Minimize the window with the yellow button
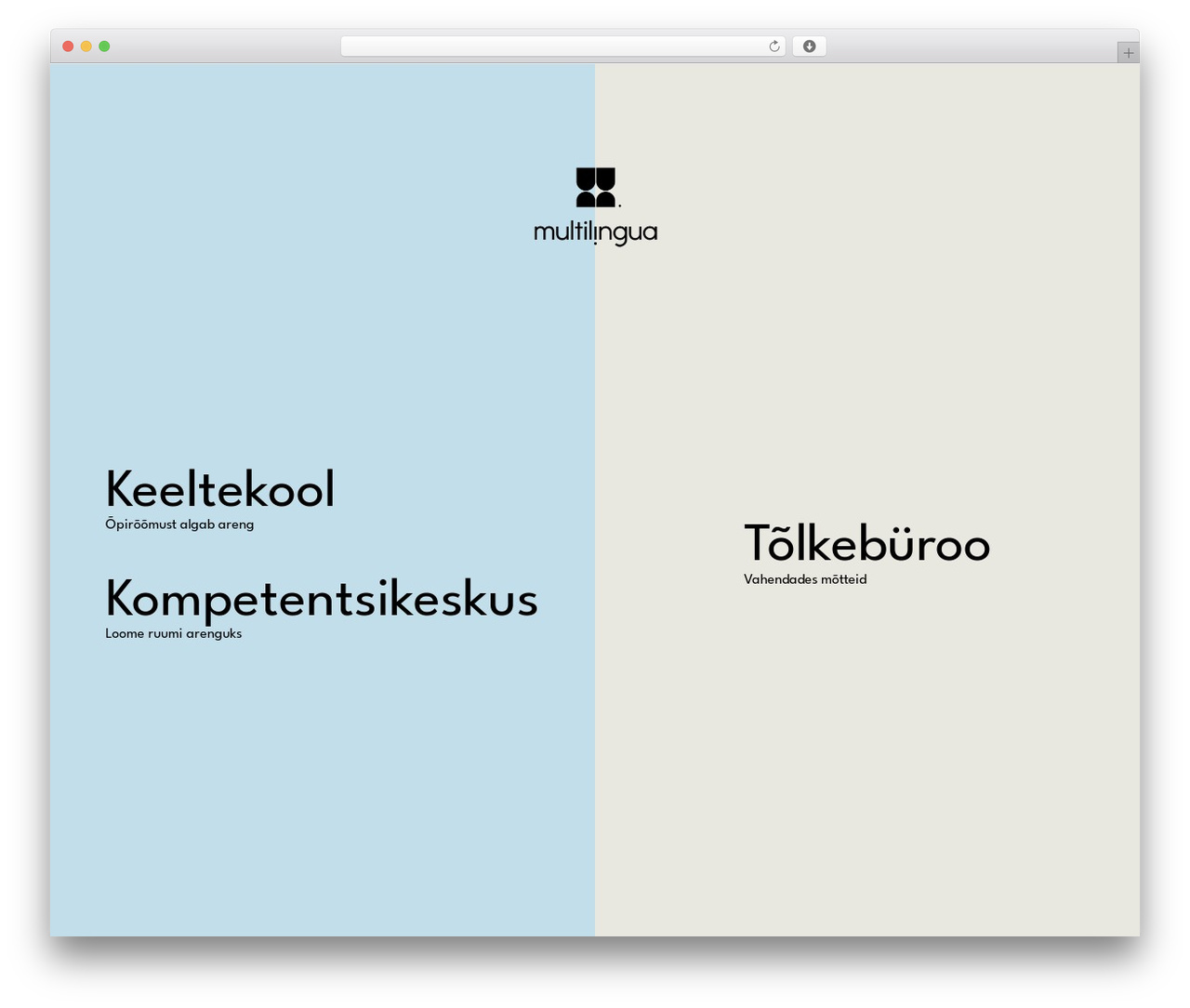Viewport: 1190px width, 1008px height. (86, 46)
